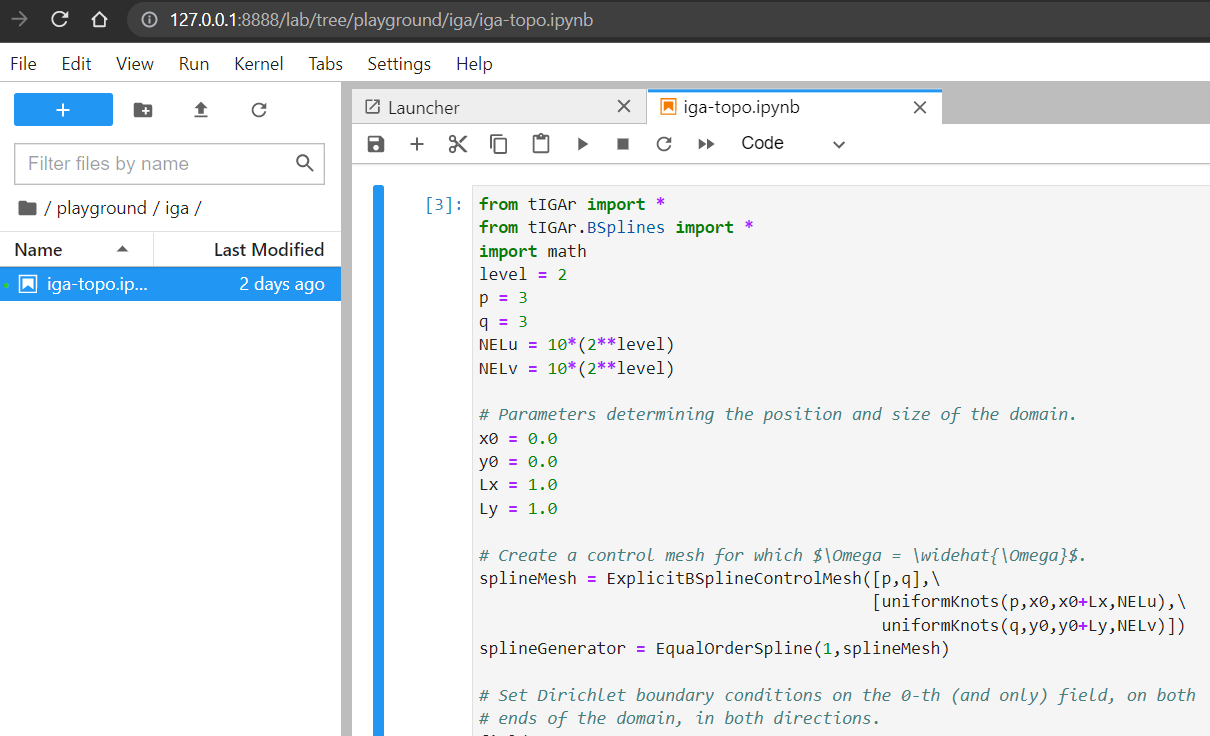Paste cell from clipboard
The width and height of the screenshot is (1210, 736).
(x=541, y=144)
